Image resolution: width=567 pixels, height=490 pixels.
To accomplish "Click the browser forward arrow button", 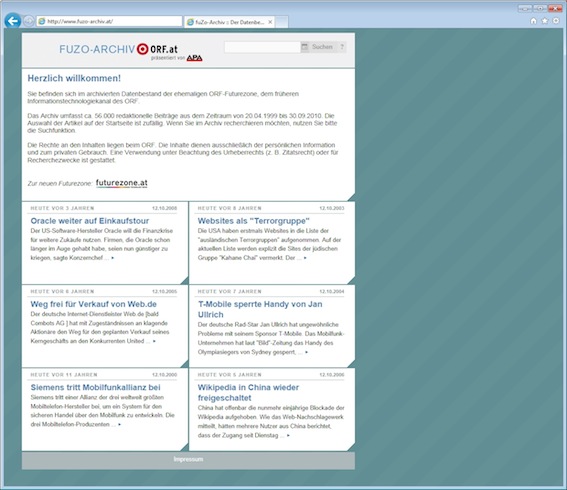I will 29,21.
